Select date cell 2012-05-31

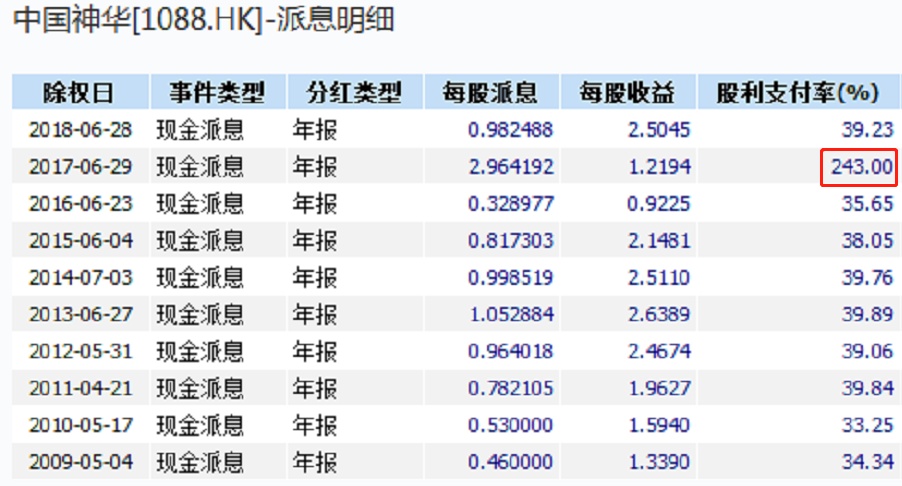(81, 351)
